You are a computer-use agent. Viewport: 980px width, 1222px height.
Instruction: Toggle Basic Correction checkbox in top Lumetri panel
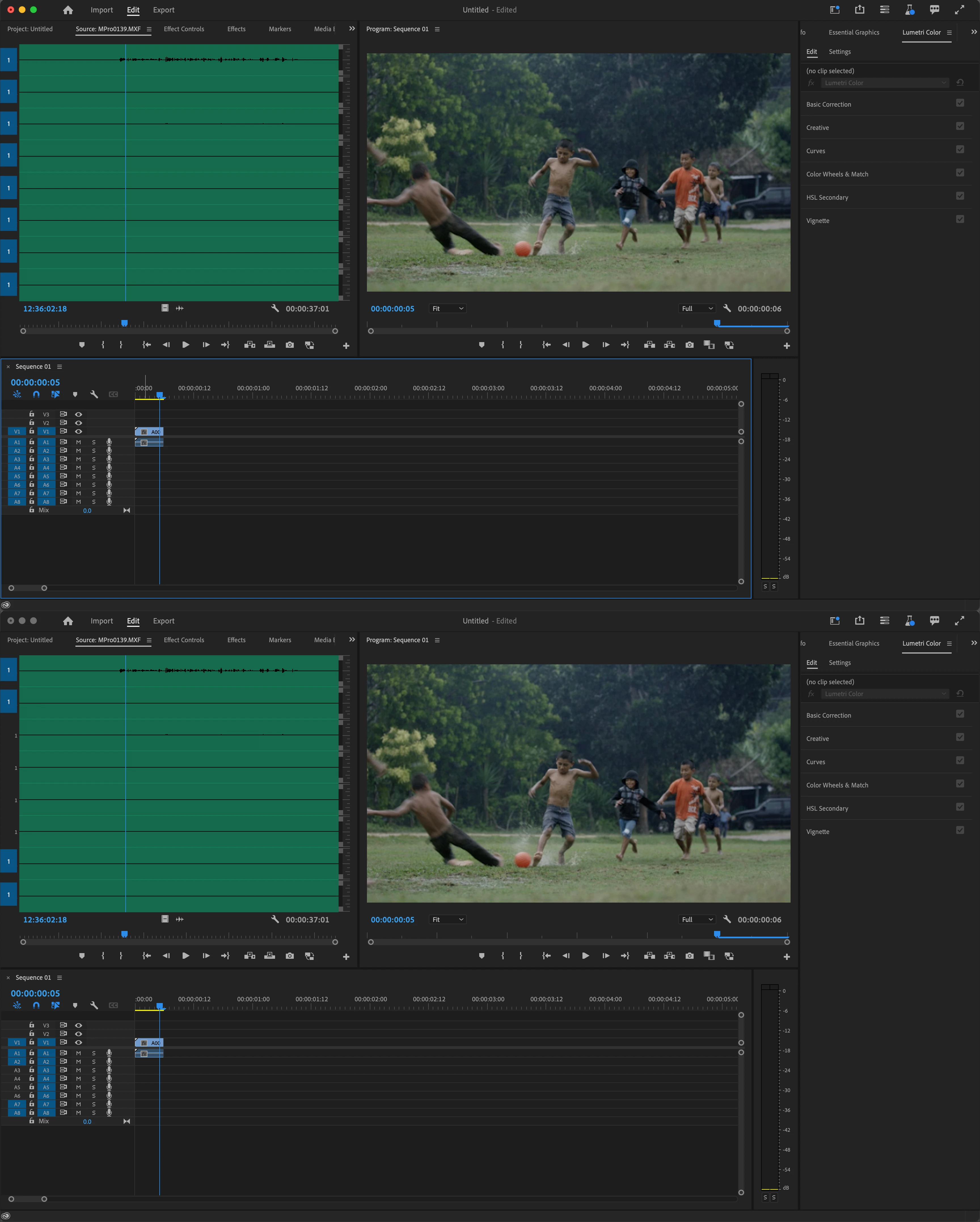pos(960,103)
